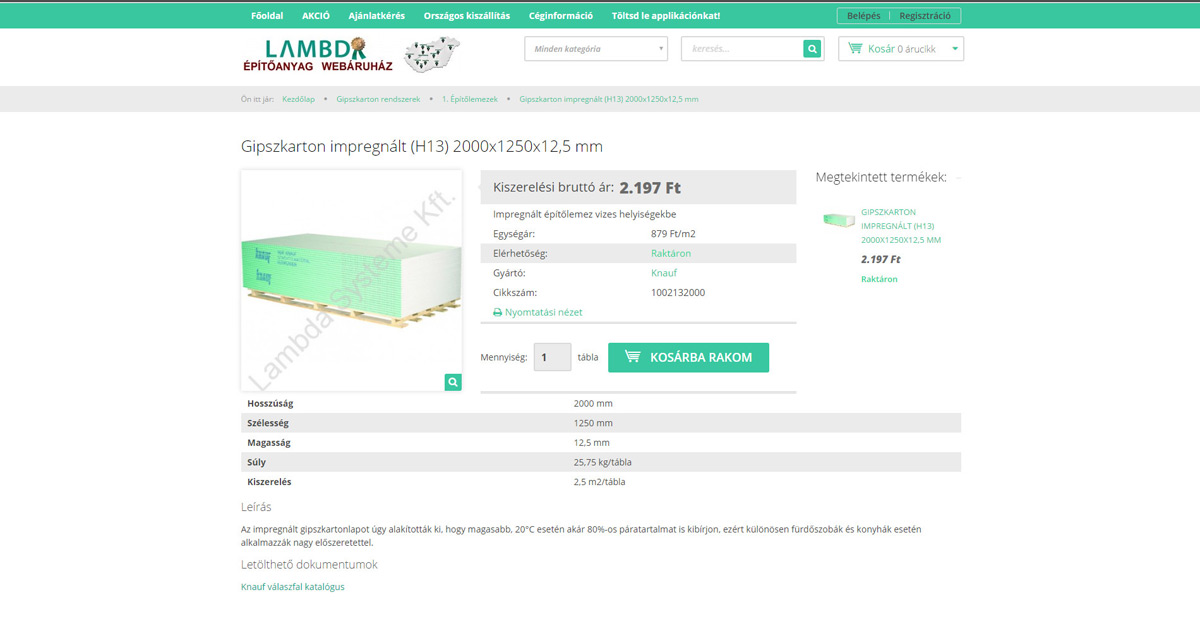Open the AKCIÓ menu item
This screenshot has width=1200, height=628.
coord(316,16)
